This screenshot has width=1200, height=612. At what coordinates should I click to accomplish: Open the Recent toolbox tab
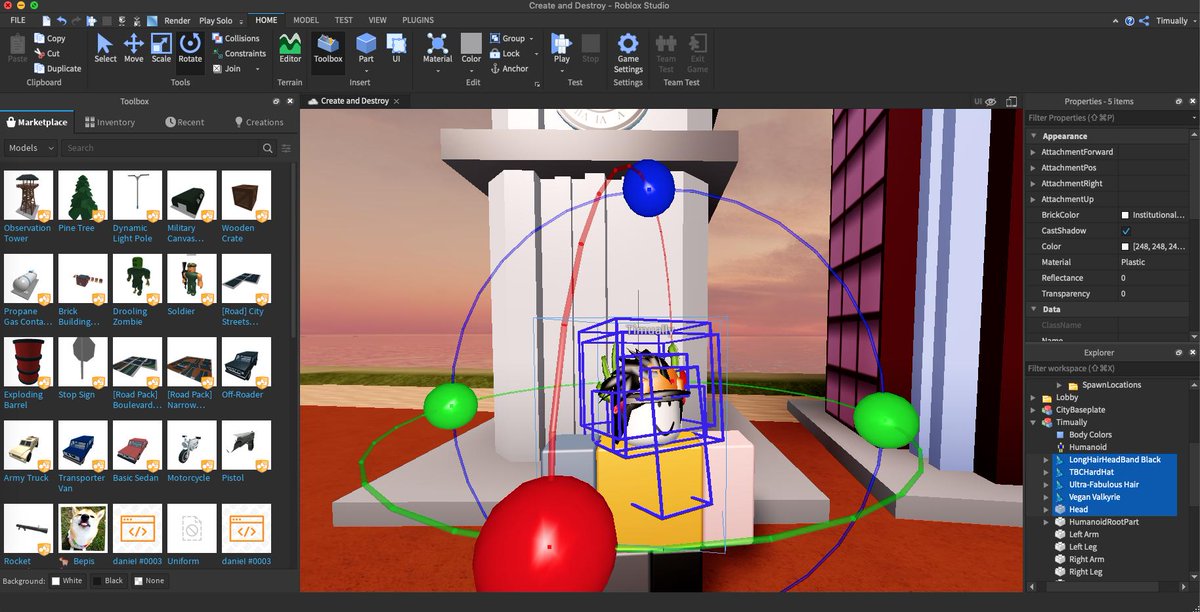[185, 122]
